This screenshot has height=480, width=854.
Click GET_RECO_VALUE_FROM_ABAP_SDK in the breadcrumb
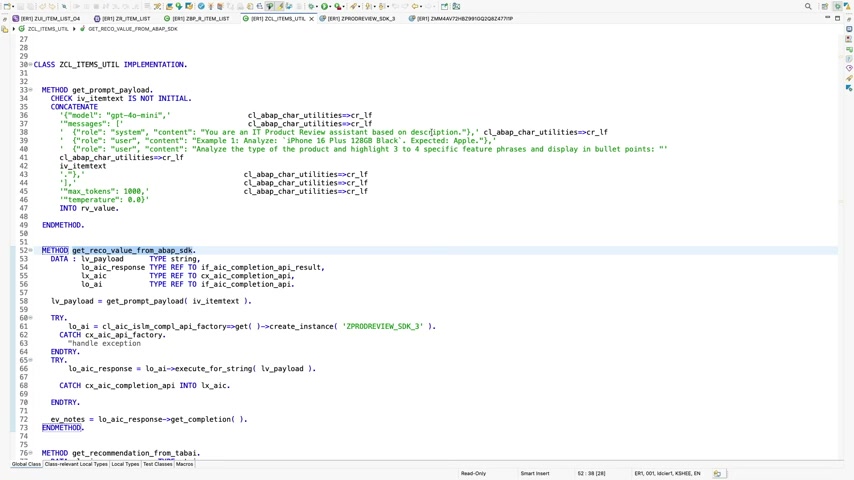[133, 29]
